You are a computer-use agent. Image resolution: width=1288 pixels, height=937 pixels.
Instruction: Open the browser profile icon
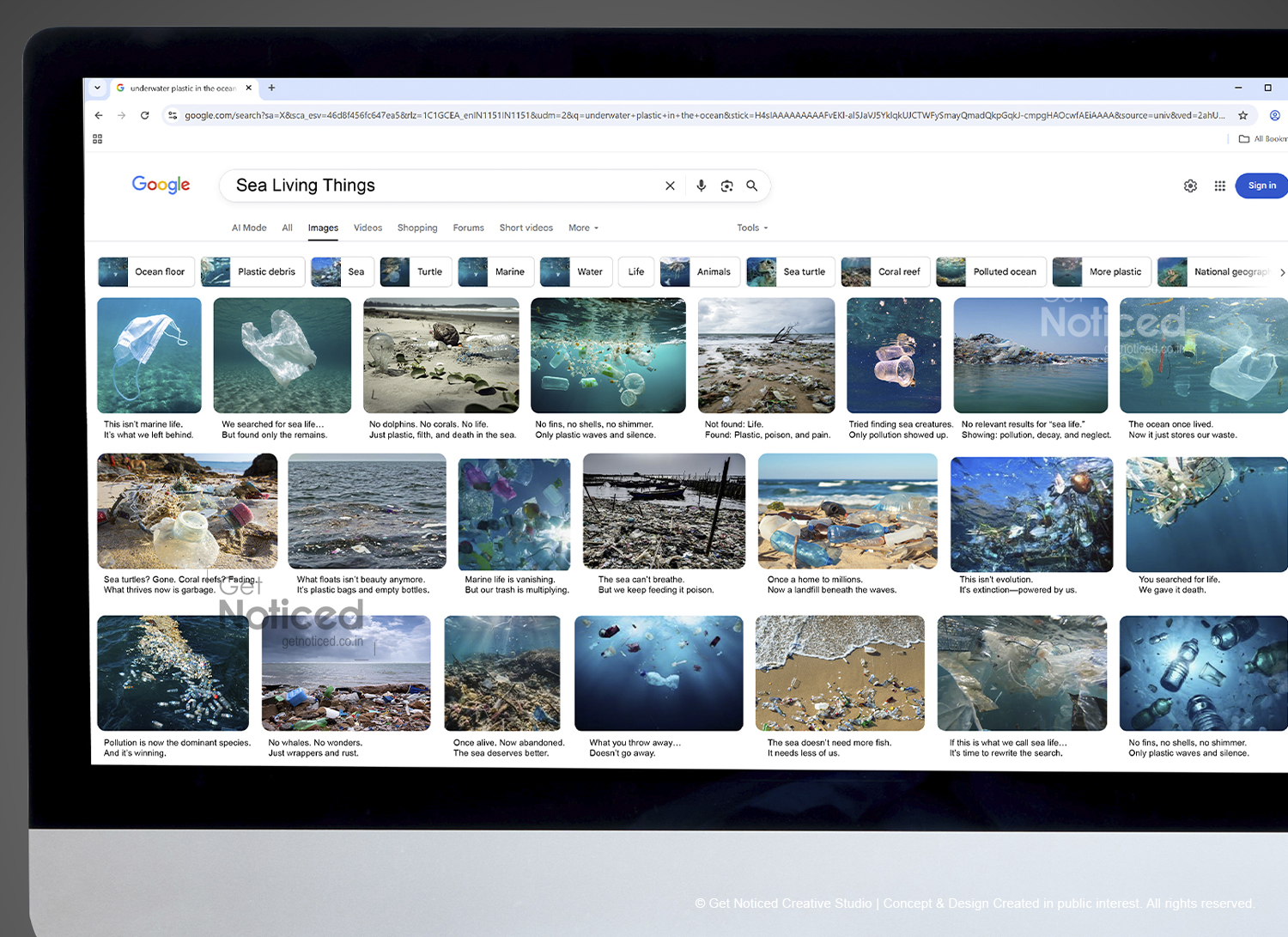coord(1274,114)
